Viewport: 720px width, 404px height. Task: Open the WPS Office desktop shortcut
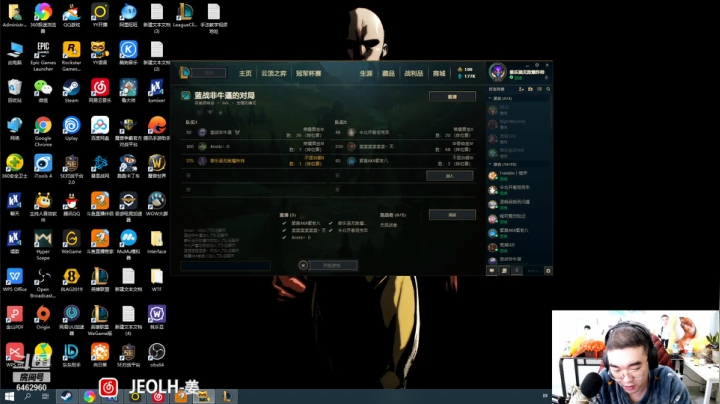[x=14, y=279]
